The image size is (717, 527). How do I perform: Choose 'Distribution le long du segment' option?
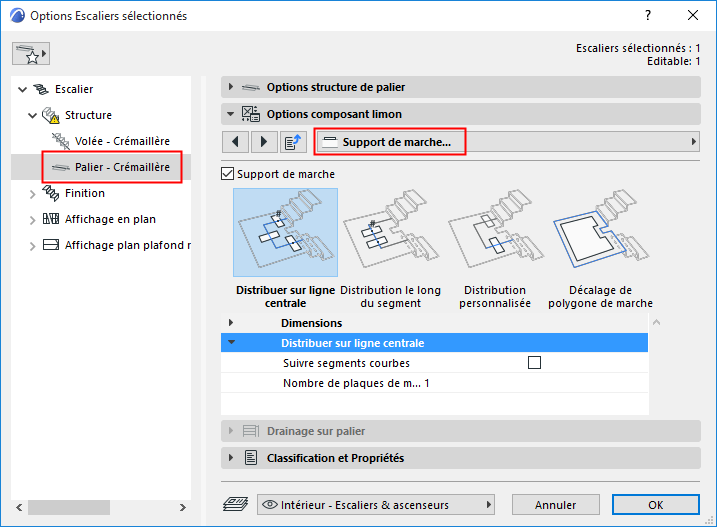[392, 232]
